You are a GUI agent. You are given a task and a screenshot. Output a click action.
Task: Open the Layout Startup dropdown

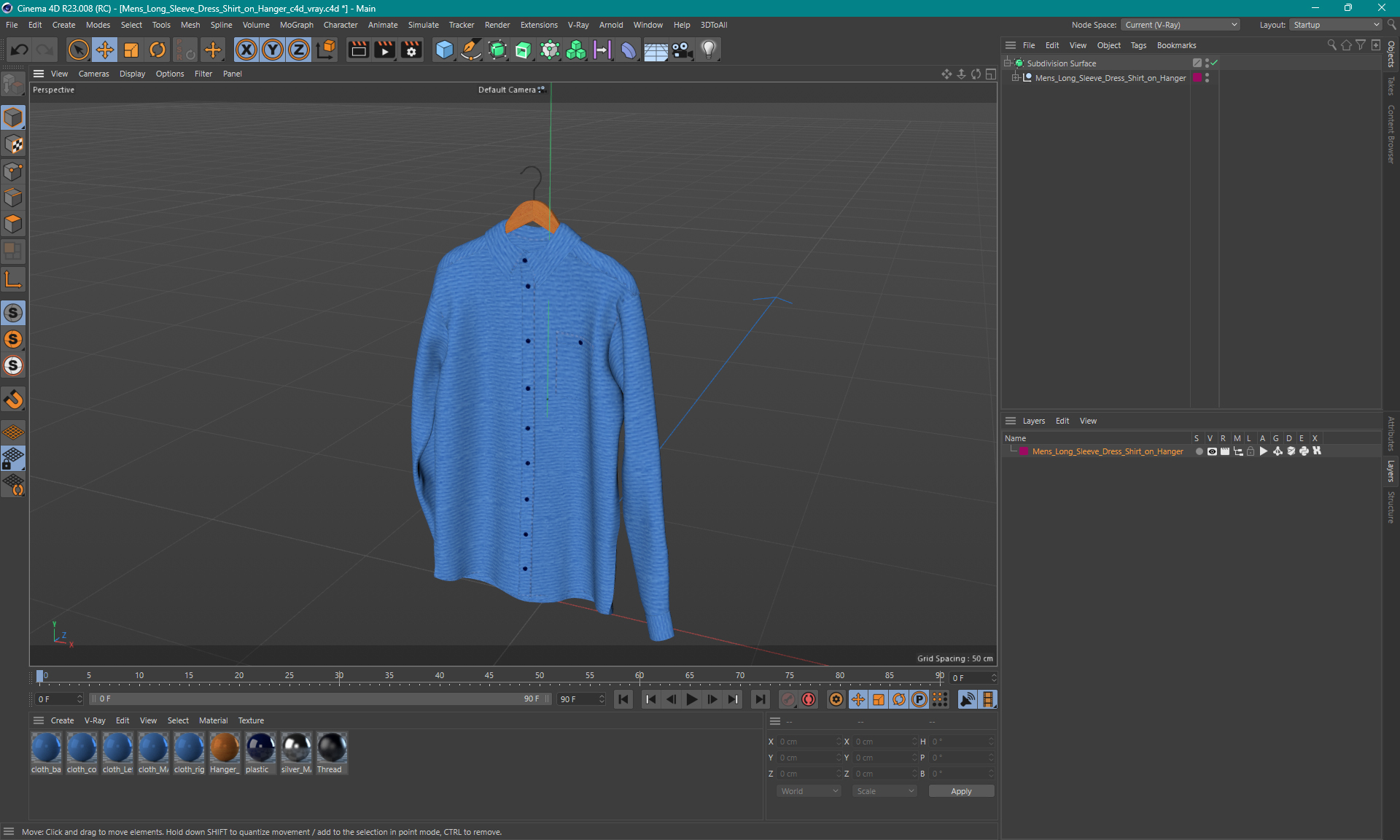[x=1337, y=25]
